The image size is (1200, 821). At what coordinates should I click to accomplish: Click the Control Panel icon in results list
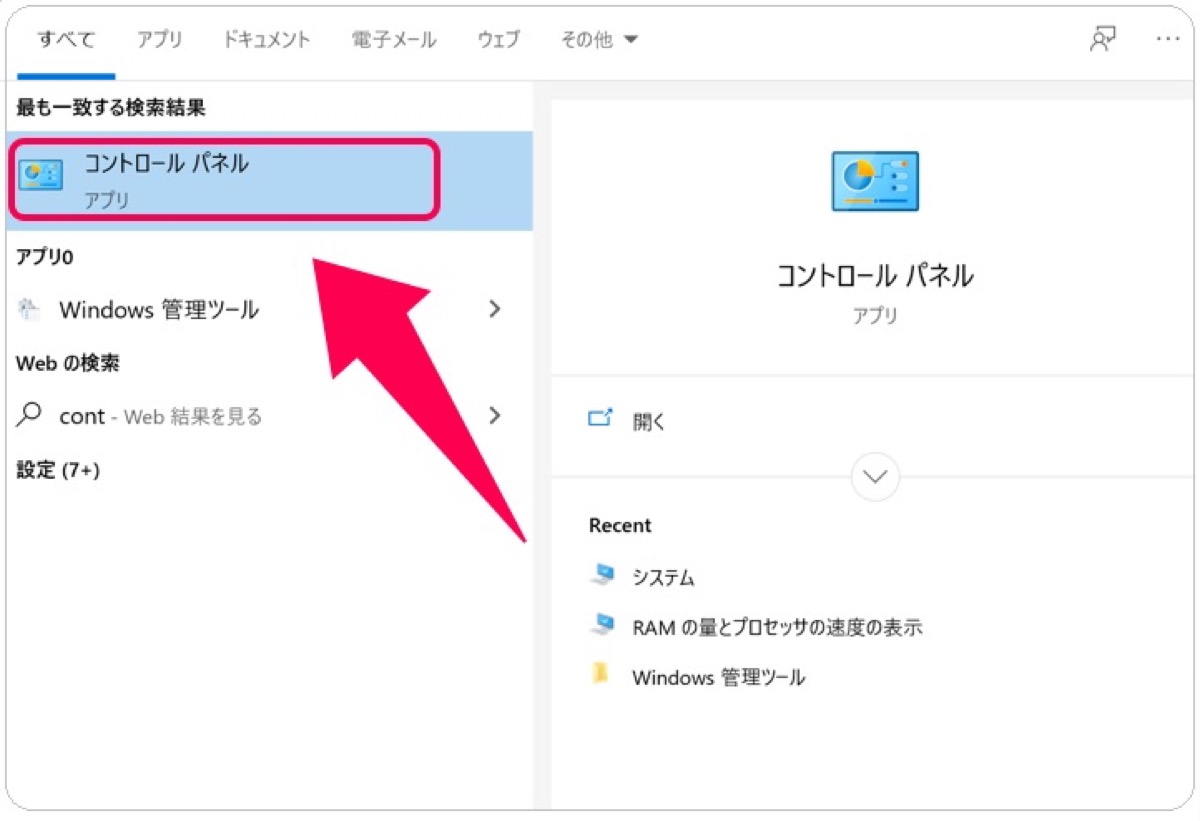(x=41, y=176)
